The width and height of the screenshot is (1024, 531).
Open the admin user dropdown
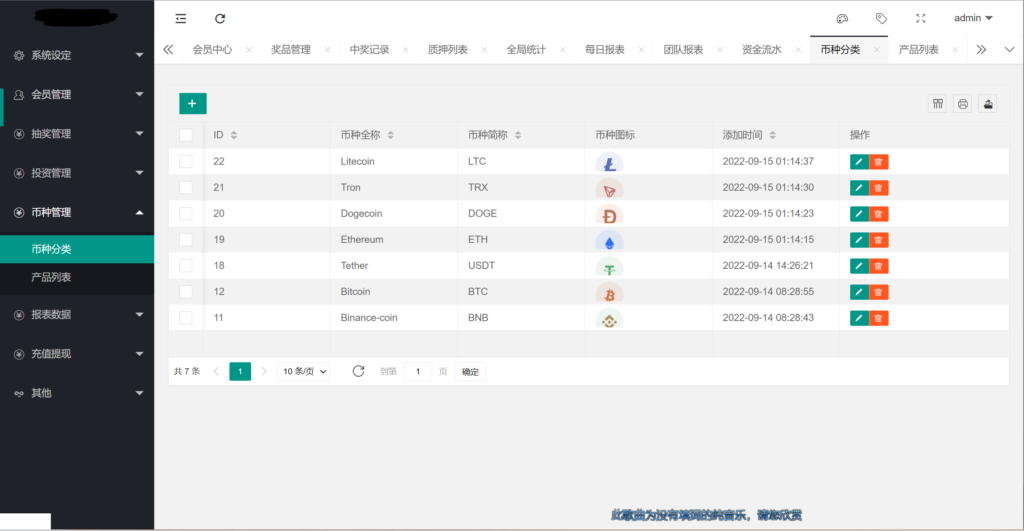pyautogui.click(x=973, y=18)
